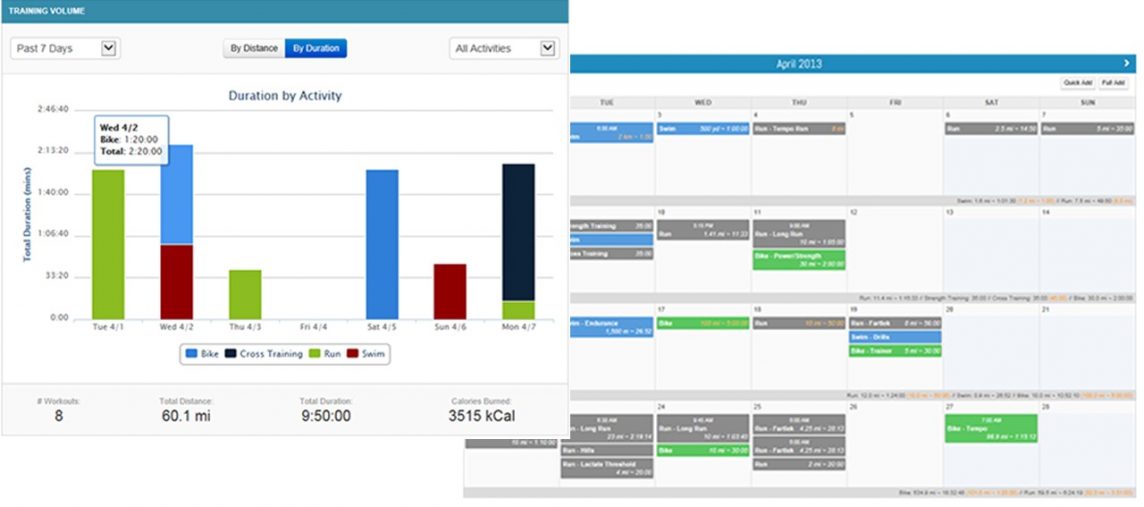Select the April 2013 calendar header

point(799,64)
